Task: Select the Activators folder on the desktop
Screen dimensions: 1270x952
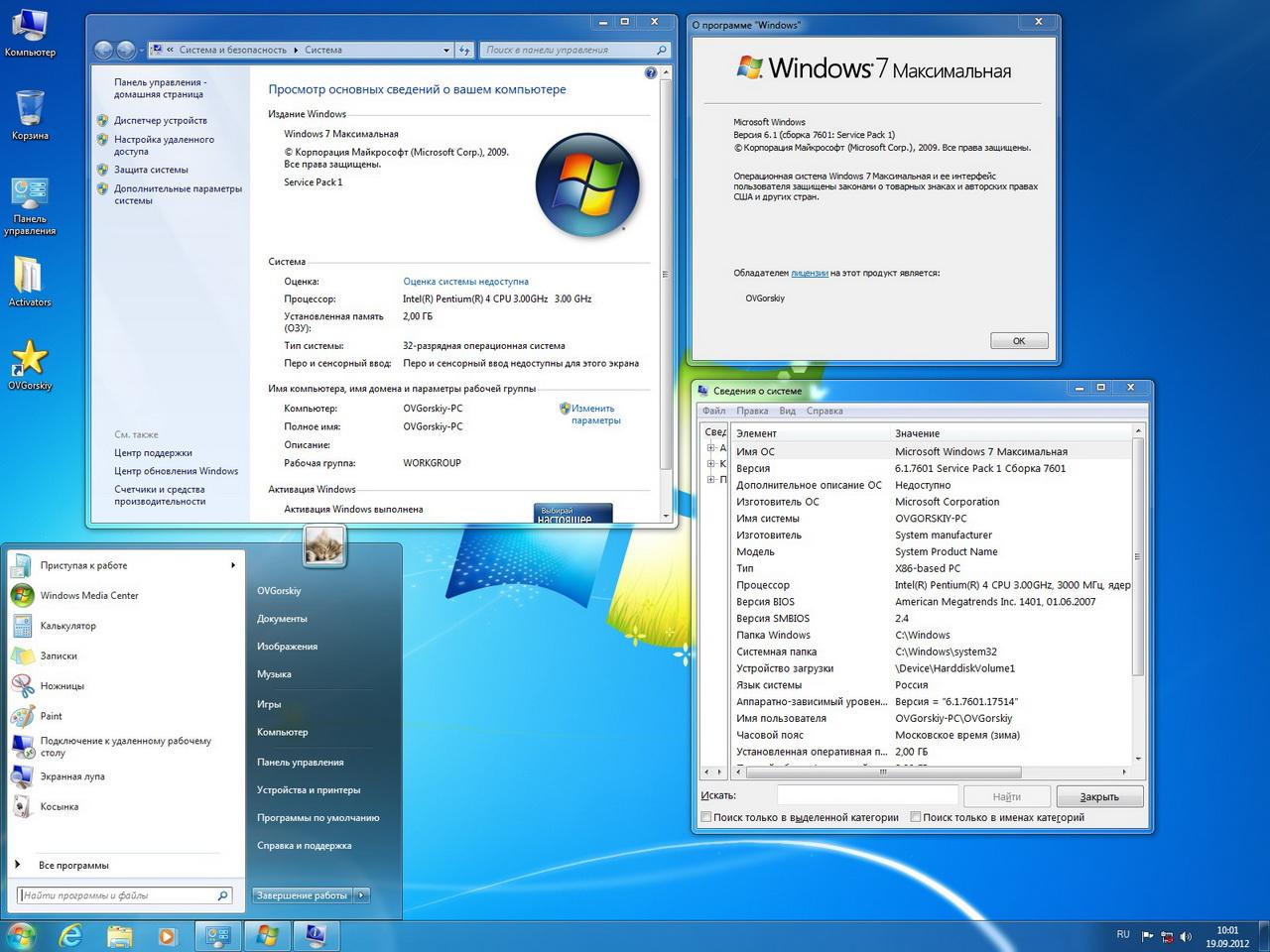Action: click(x=30, y=281)
